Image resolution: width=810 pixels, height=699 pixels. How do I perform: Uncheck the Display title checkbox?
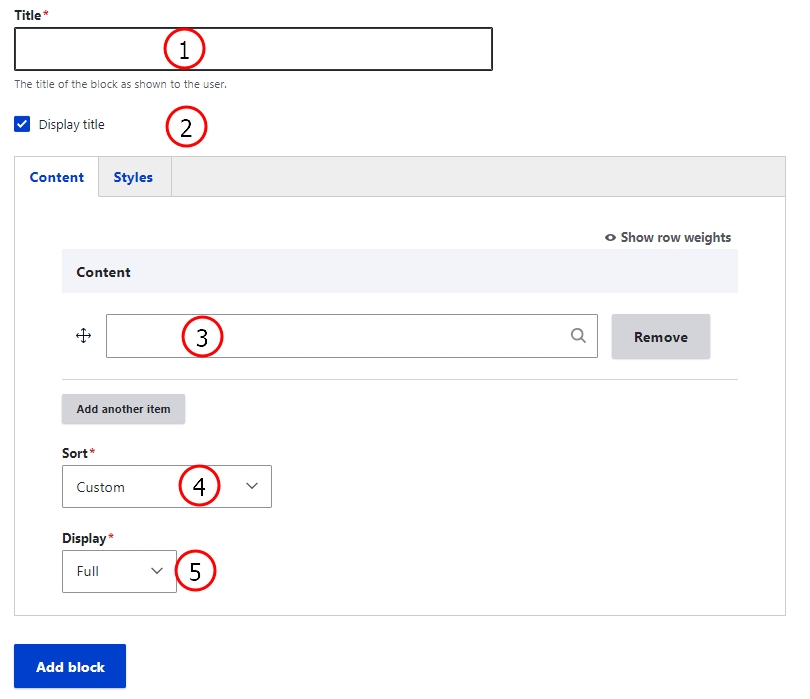[22, 125]
